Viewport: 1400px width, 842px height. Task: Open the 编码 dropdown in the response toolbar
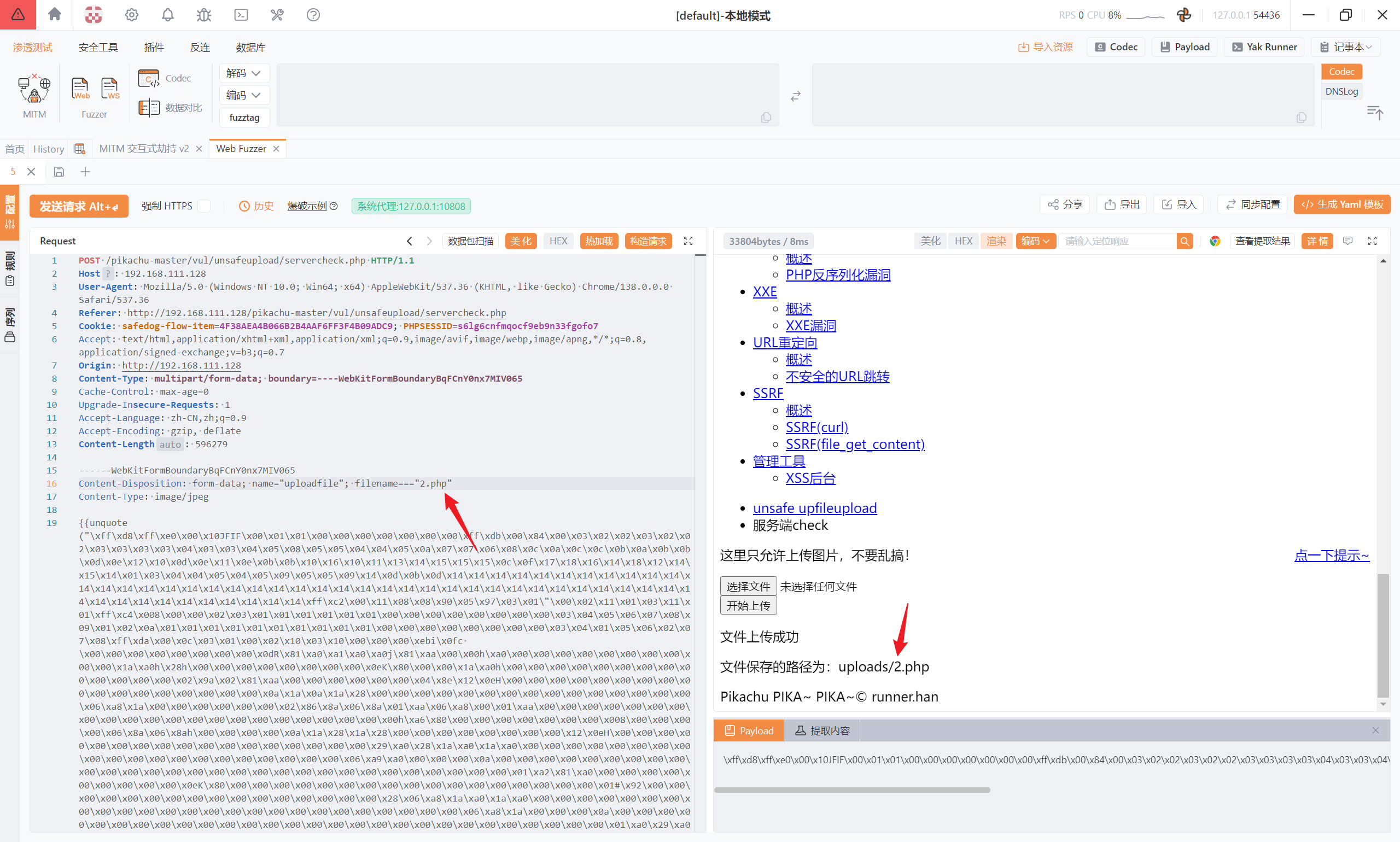pyautogui.click(x=1035, y=241)
